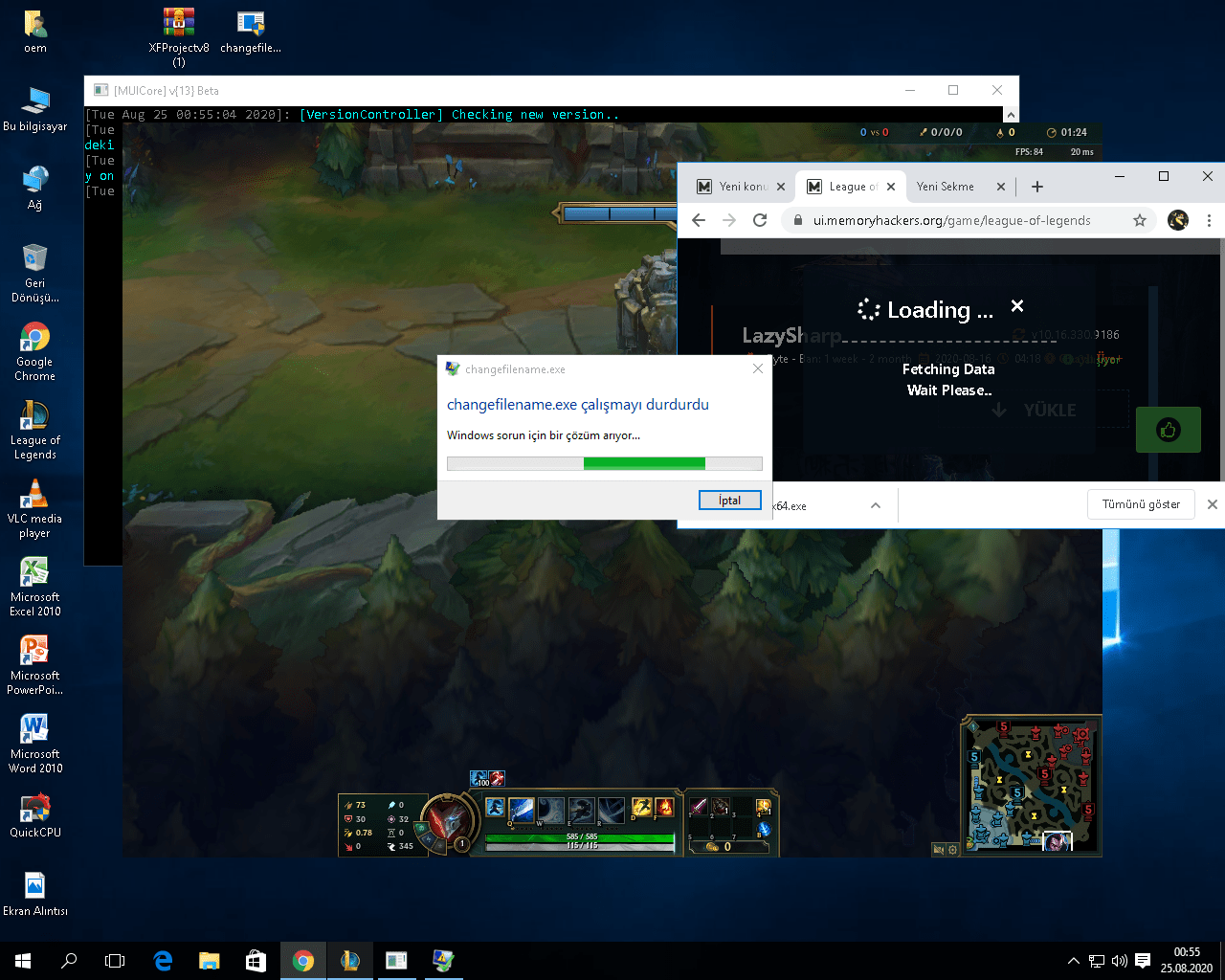The height and width of the screenshot is (980, 1225).
Task: Click the D summoner spell Flash icon
Action: (641, 809)
